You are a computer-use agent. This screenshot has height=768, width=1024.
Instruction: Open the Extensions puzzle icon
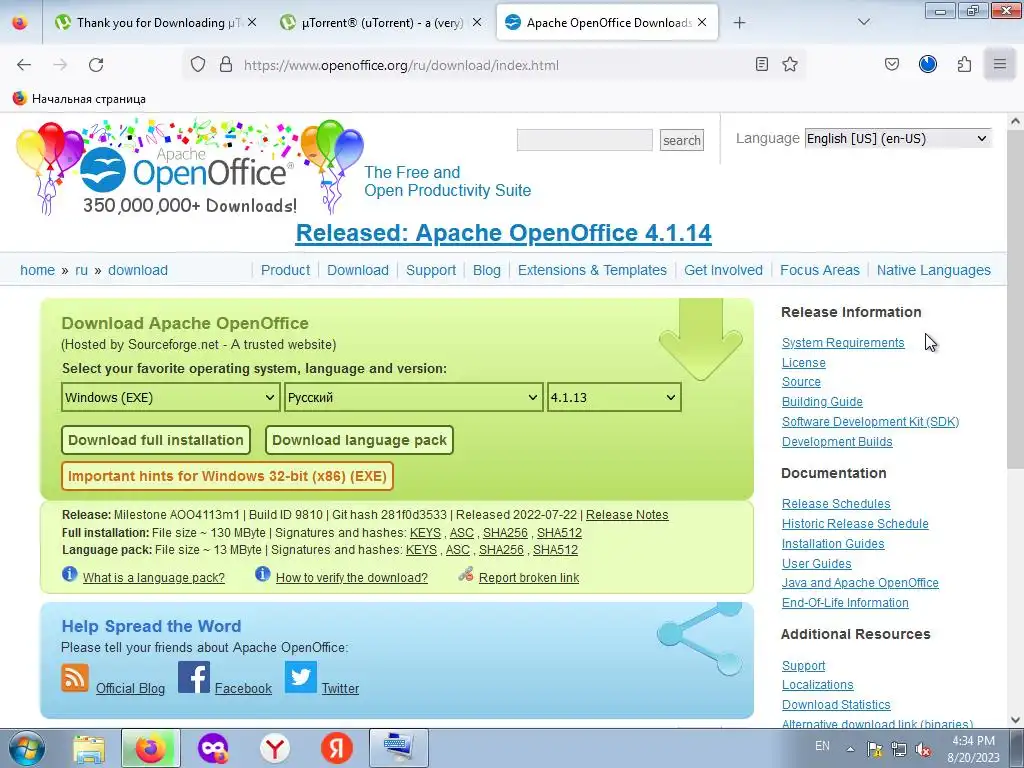click(x=964, y=65)
